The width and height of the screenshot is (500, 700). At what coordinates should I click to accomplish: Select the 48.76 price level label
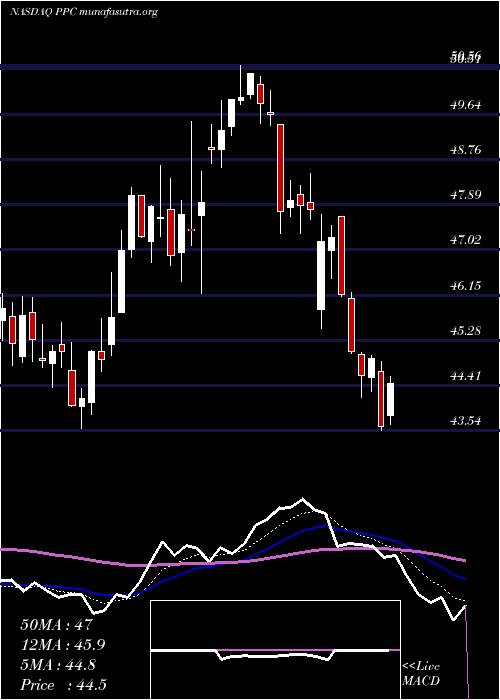pos(466,150)
